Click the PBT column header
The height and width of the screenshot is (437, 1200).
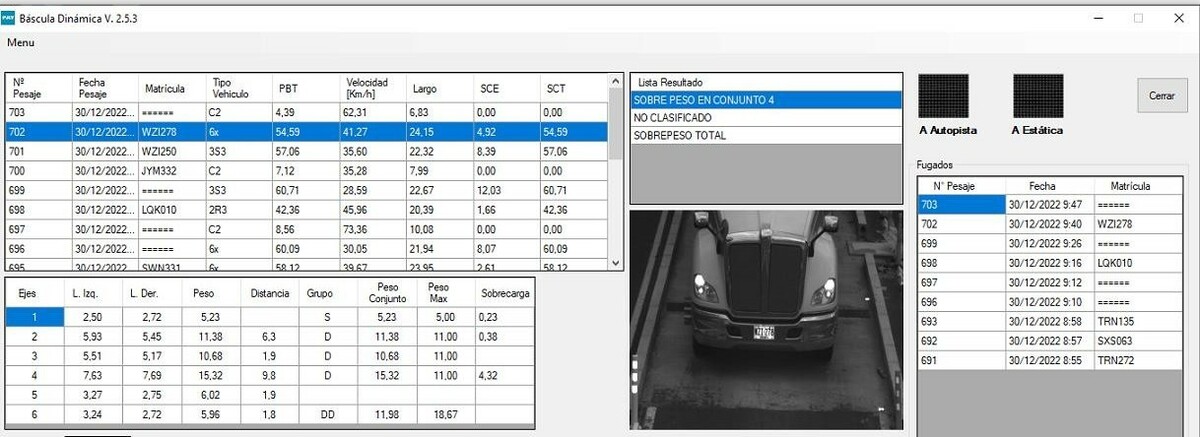point(305,88)
